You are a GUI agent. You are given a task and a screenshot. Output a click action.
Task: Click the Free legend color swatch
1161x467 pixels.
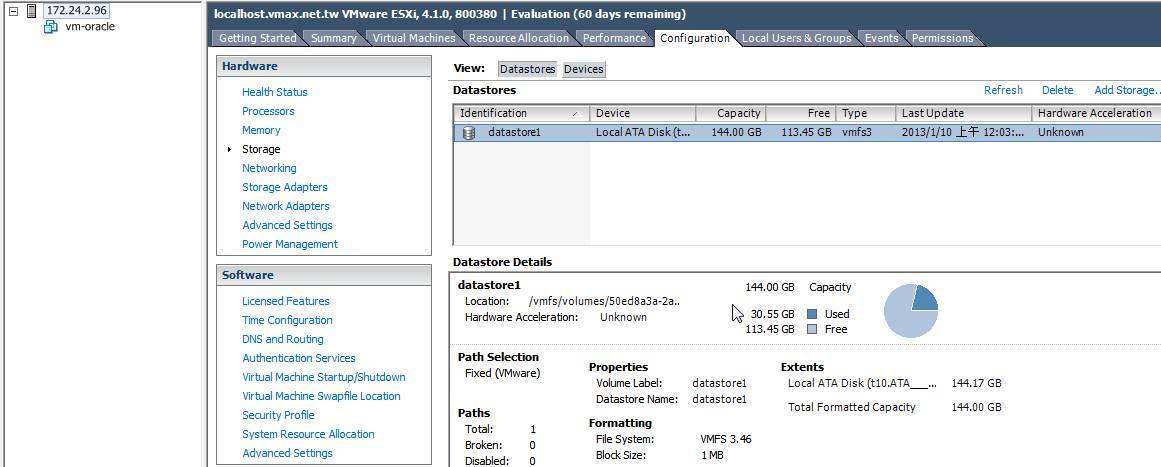tap(812, 329)
